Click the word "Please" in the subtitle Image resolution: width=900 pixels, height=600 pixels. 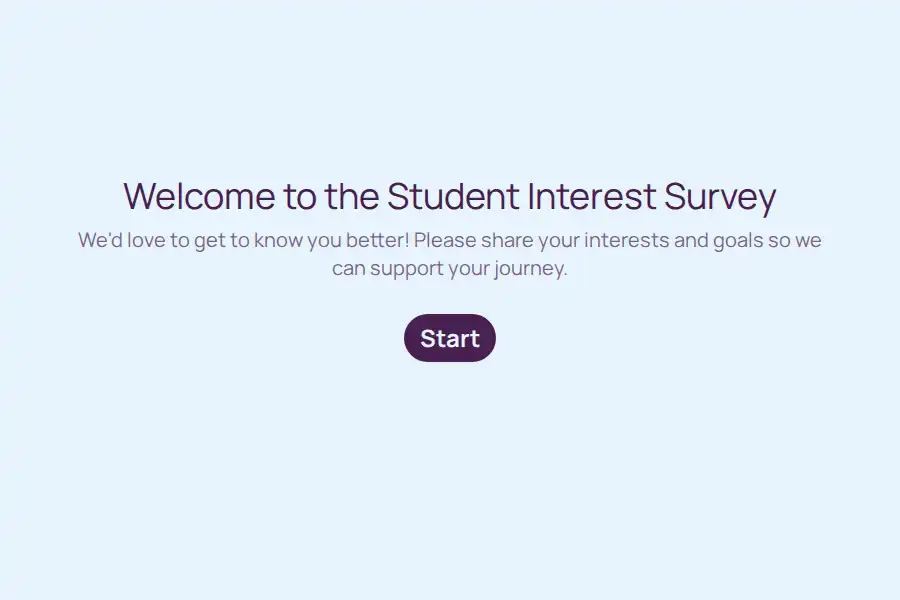[445, 240]
